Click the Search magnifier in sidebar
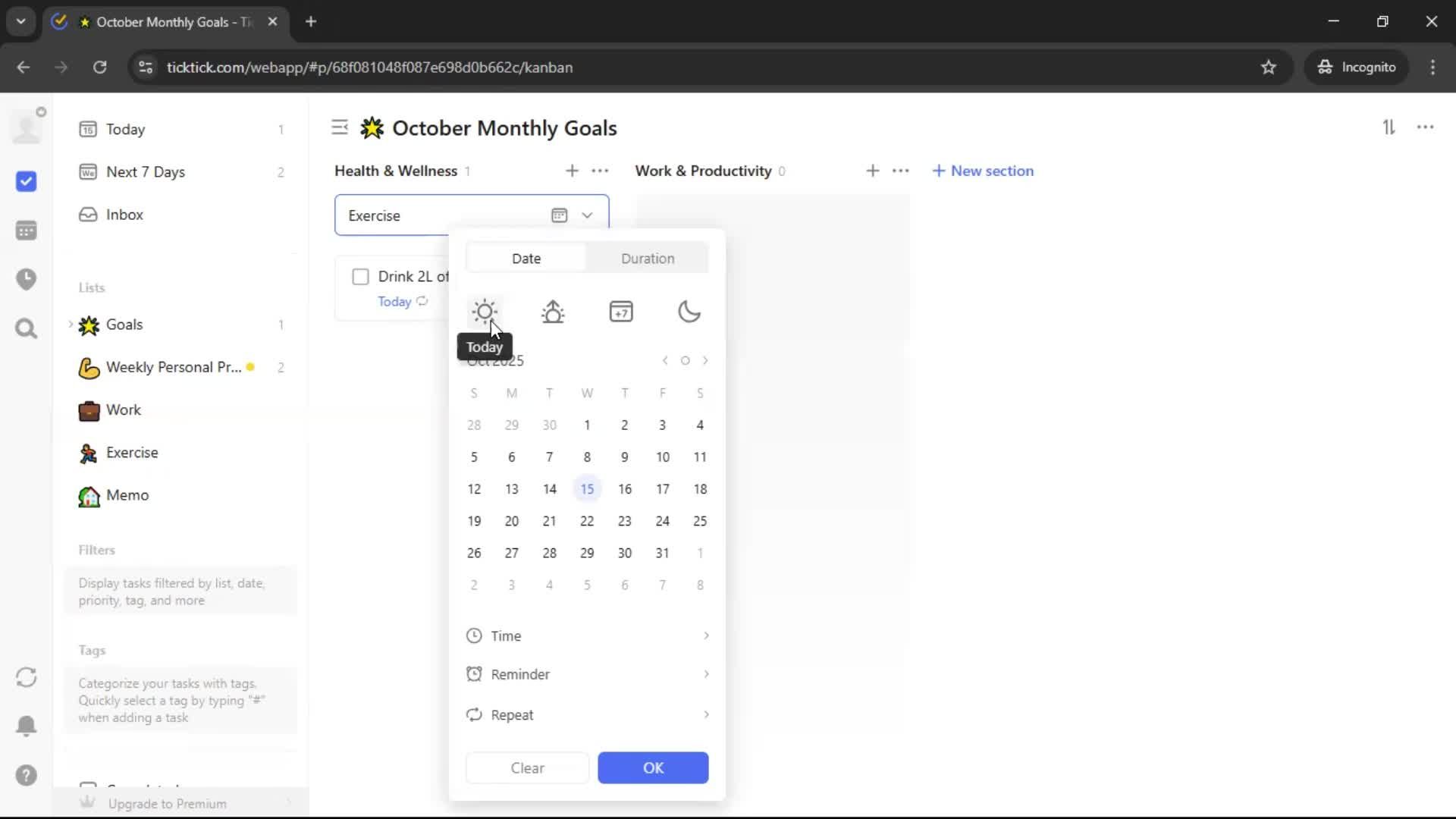 pyautogui.click(x=27, y=329)
